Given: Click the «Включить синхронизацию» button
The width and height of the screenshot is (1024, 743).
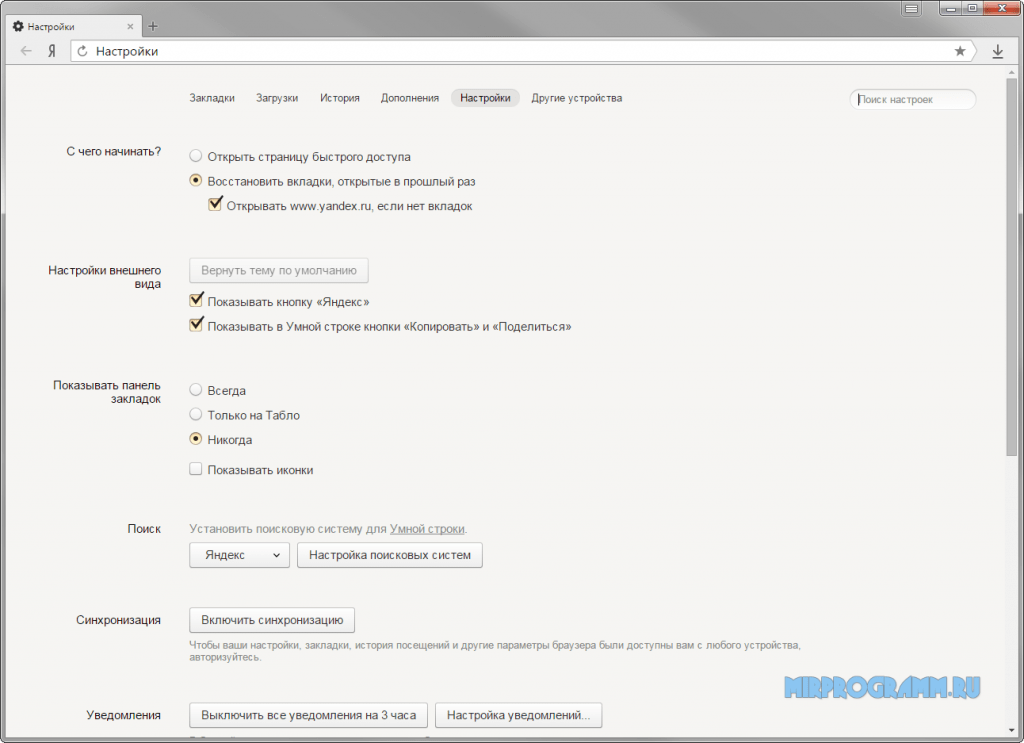Looking at the screenshot, I should tap(271, 619).
